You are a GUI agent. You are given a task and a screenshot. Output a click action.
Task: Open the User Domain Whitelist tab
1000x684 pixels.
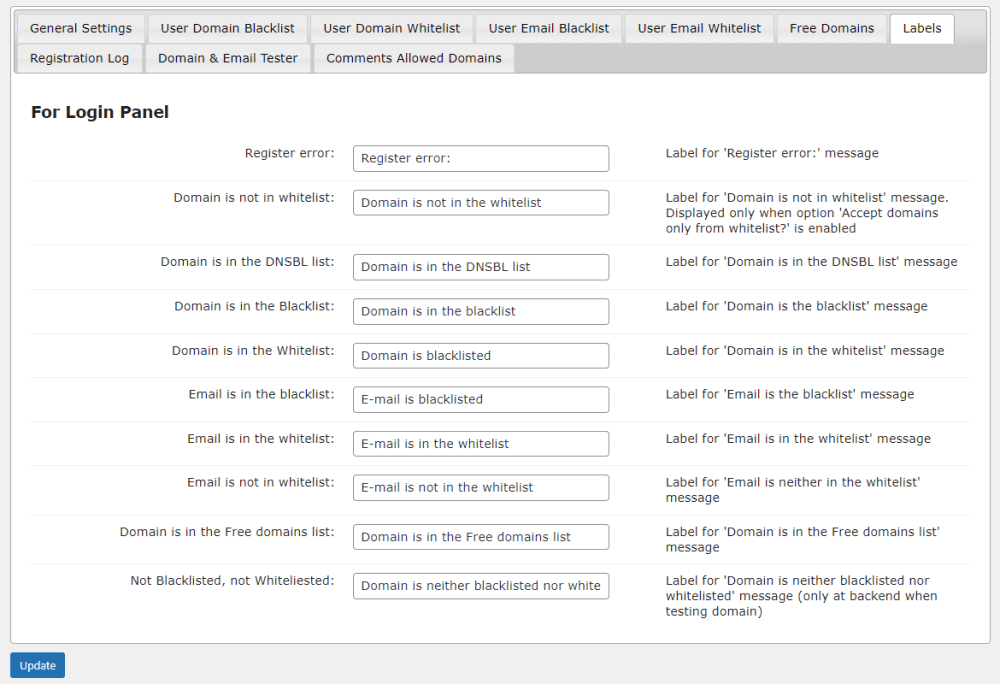point(392,28)
